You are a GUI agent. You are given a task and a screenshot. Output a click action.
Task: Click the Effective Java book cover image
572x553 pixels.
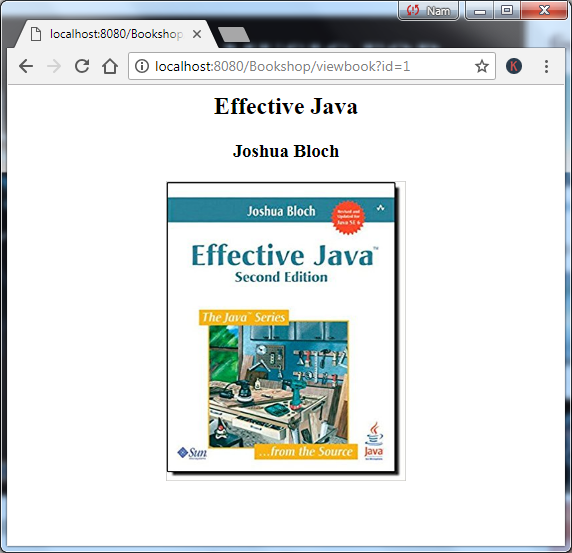point(286,331)
